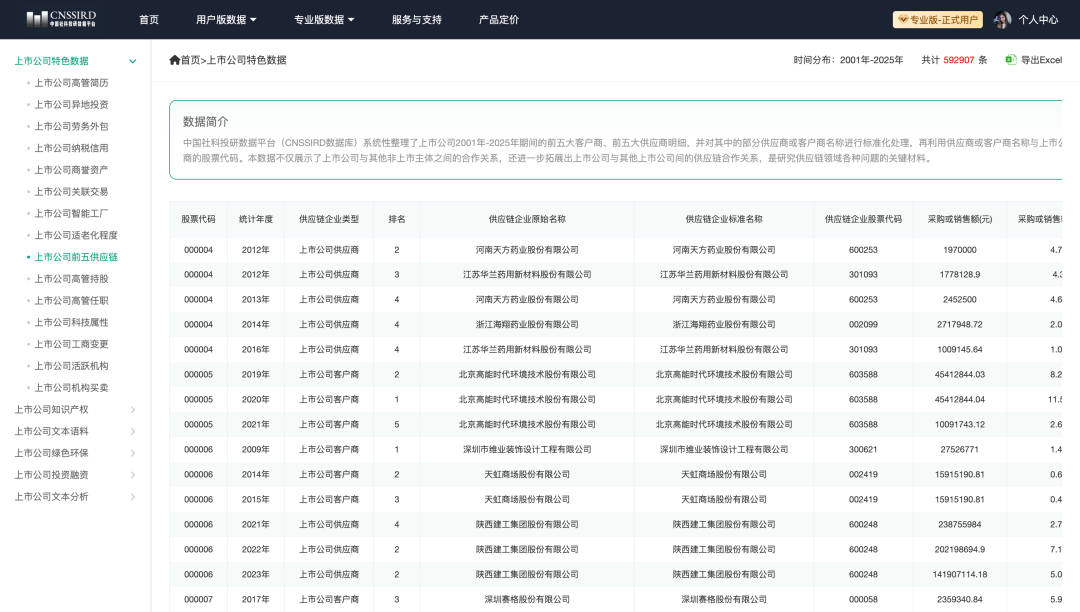The image size is (1080, 612).
Task: Click the 供应链企业标准名称 column header
Action: tap(724, 219)
